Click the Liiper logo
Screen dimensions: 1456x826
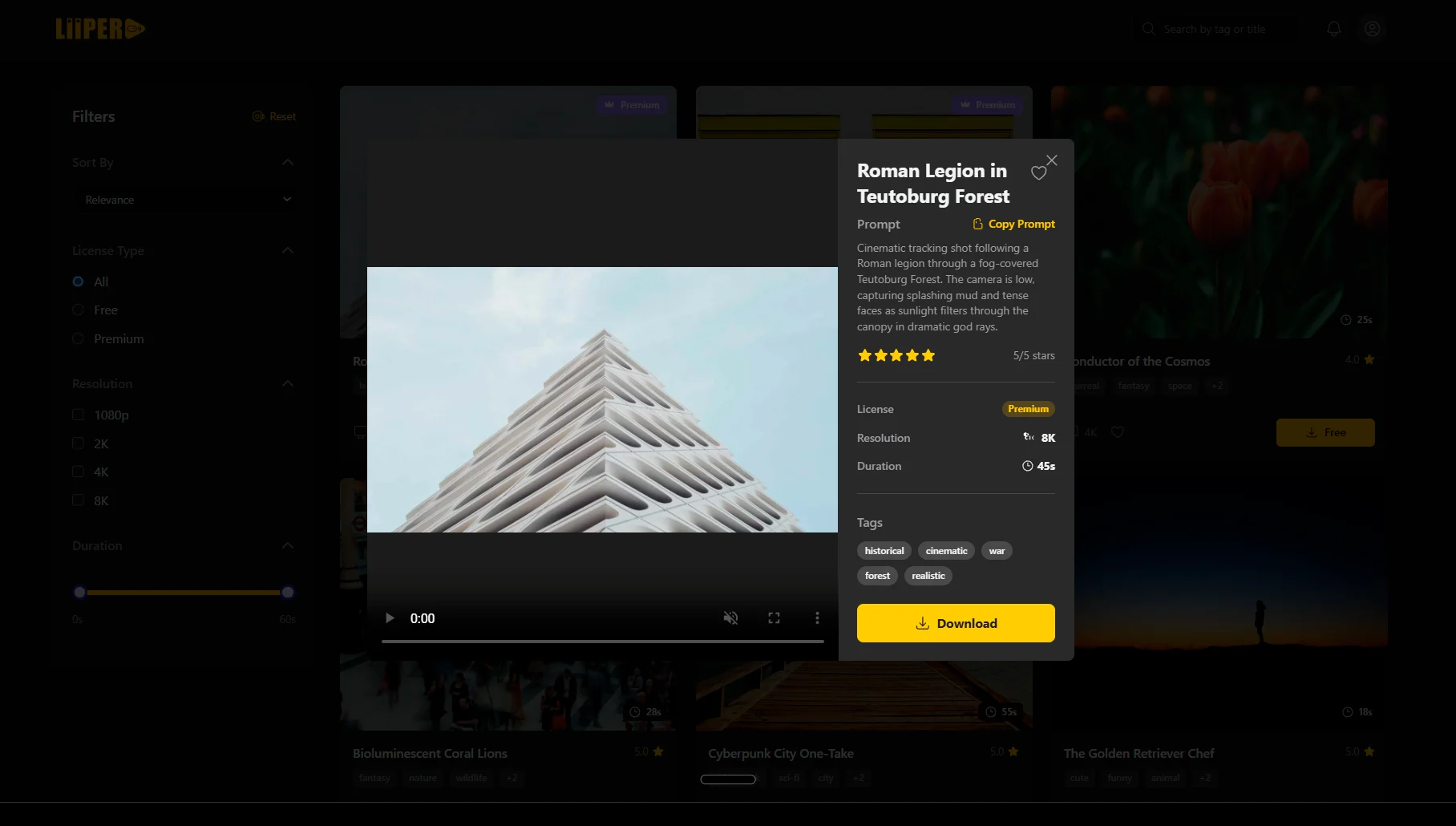tap(100, 29)
